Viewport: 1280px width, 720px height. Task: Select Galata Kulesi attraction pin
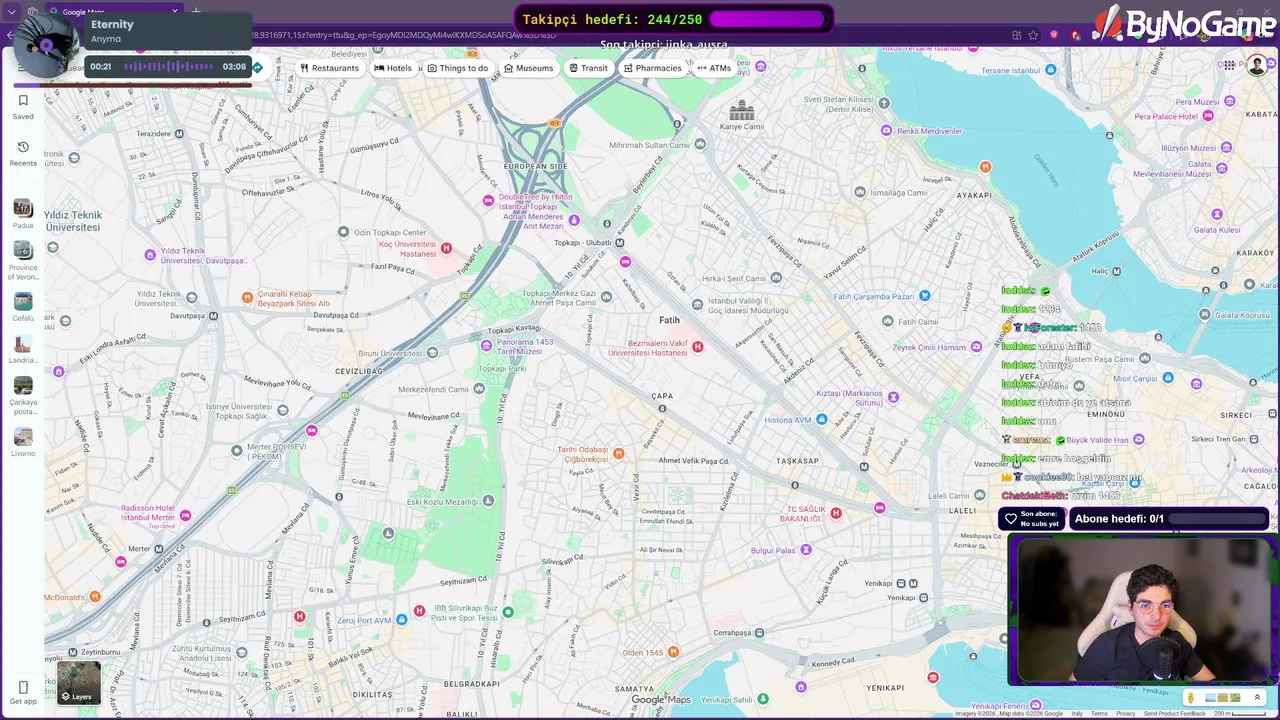click(x=1217, y=214)
